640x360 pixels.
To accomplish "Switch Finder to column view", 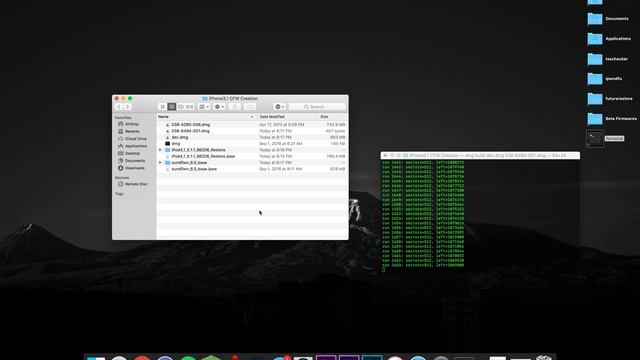I will [x=181, y=107].
